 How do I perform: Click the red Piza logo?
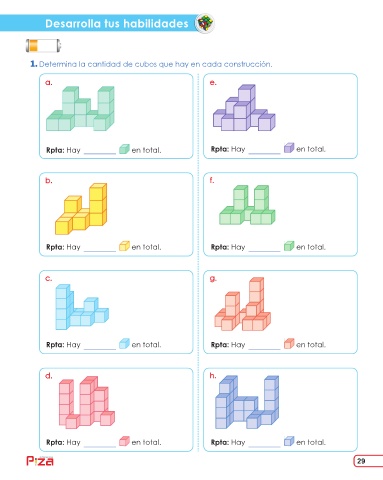pyautogui.click(x=40, y=461)
